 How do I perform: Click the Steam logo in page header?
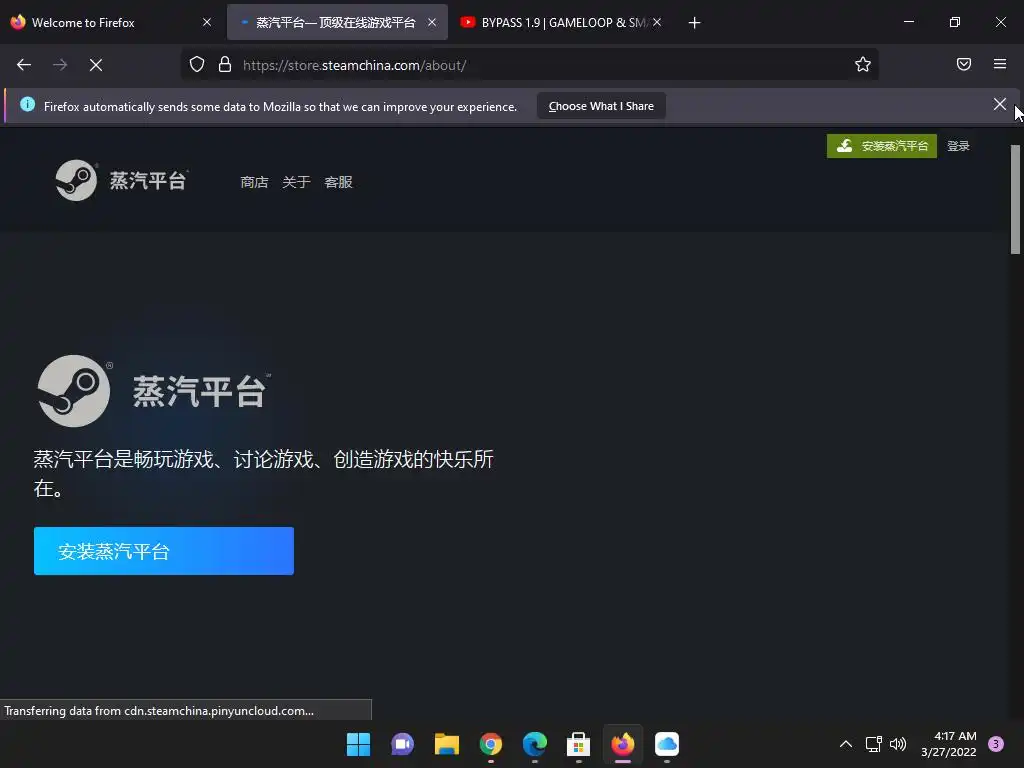click(122, 180)
